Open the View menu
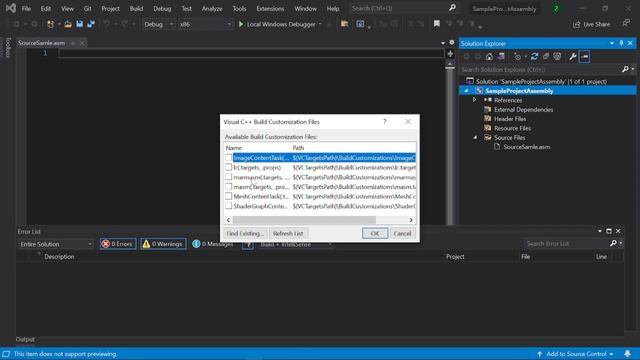640x360 pixels. pyautogui.click(x=67, y=8)
